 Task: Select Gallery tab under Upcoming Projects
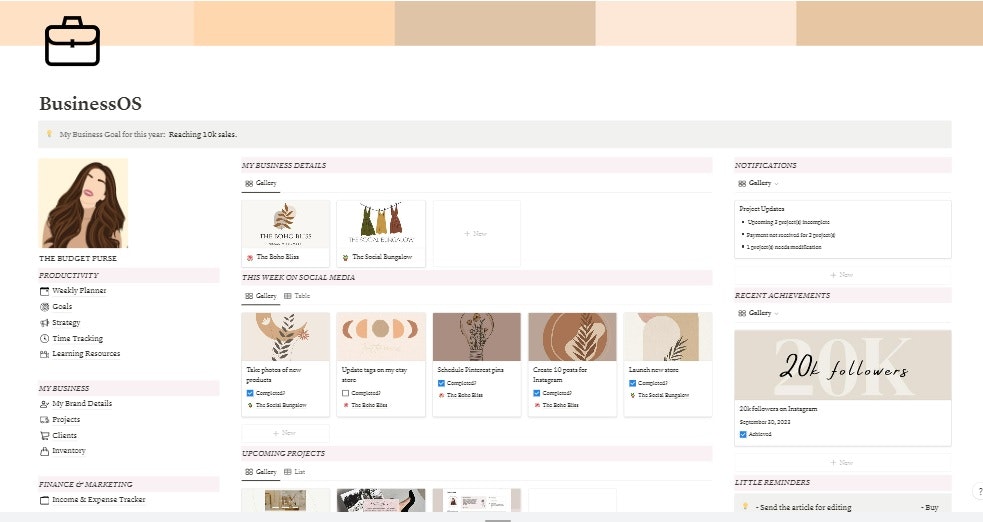click(261, 472)
